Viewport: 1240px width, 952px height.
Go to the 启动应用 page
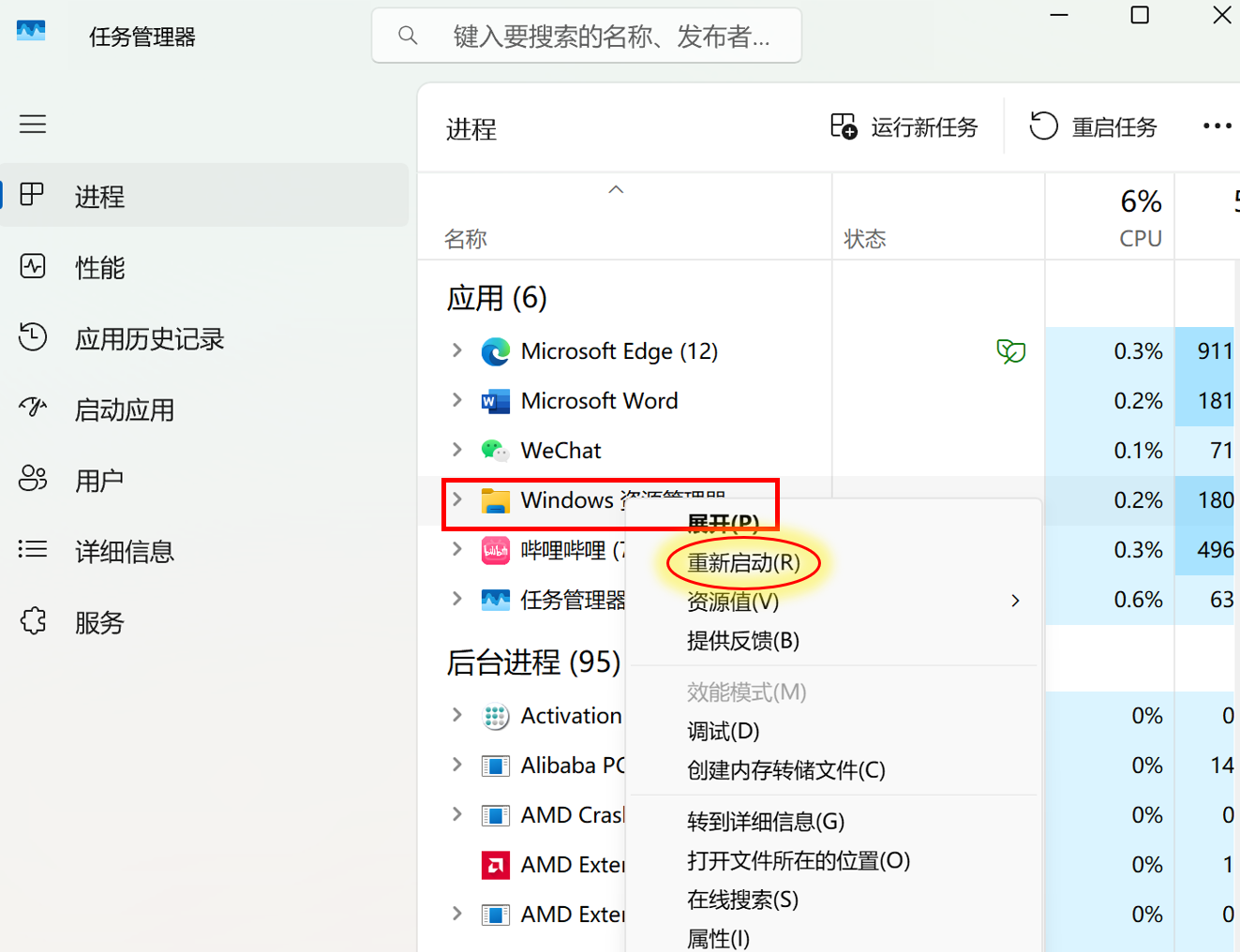204,409
